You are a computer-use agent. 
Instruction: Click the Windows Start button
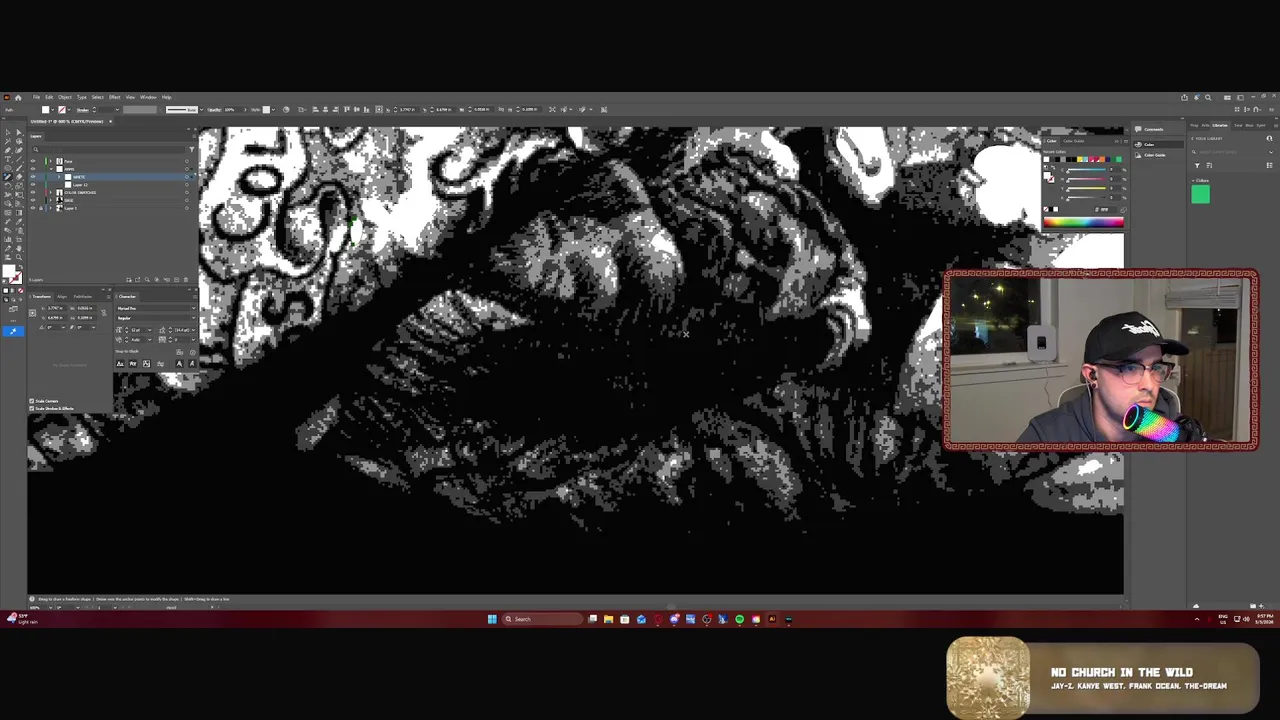coord(492,619)
